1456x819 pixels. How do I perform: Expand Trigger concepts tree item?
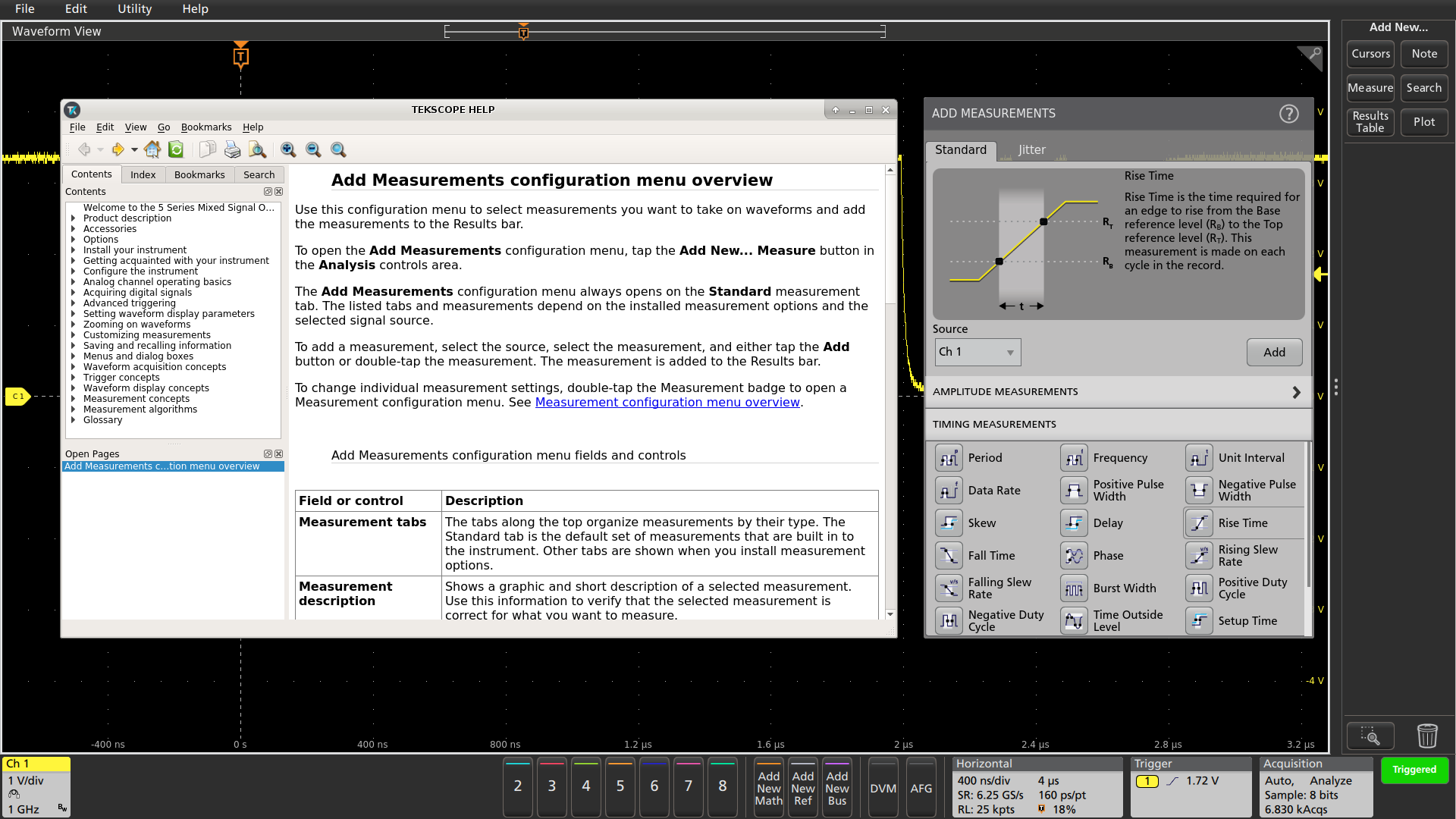pyautogui.click(x=74, y=378)
